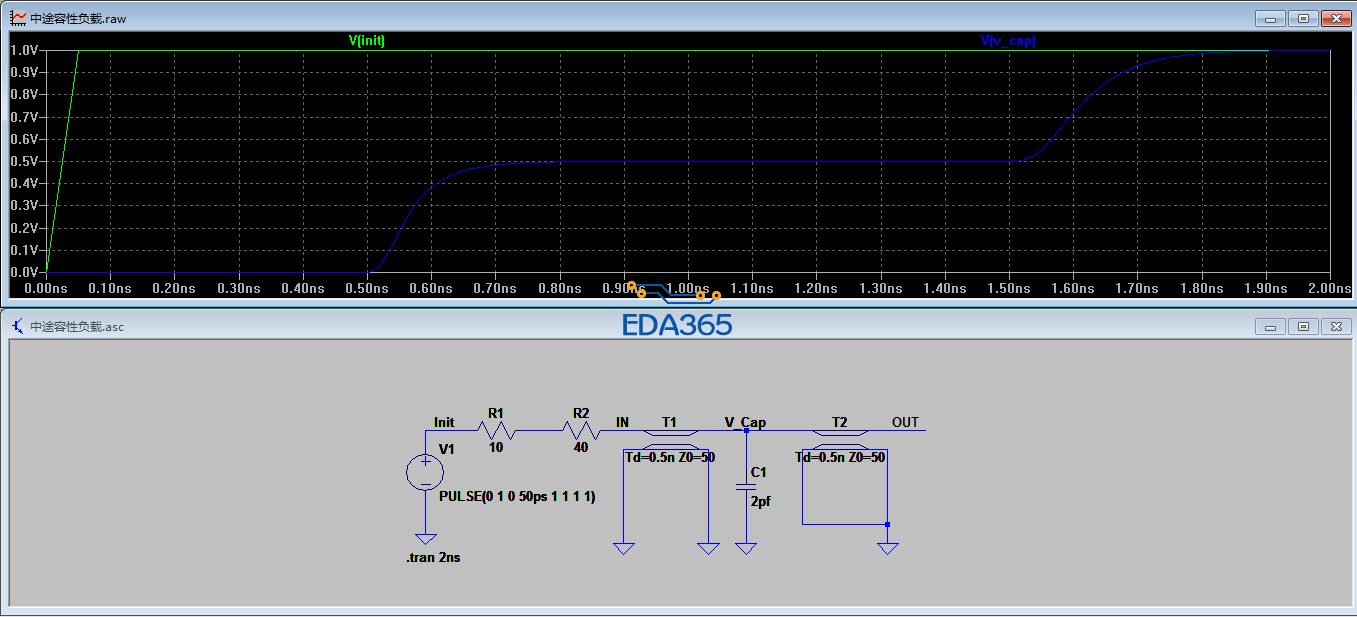Image resolution: width=1357 pixels, height=617 pixels.
Task: Select resistor R1 symbol in schematic
Action: pyautogui.click(x=496, y=430)
